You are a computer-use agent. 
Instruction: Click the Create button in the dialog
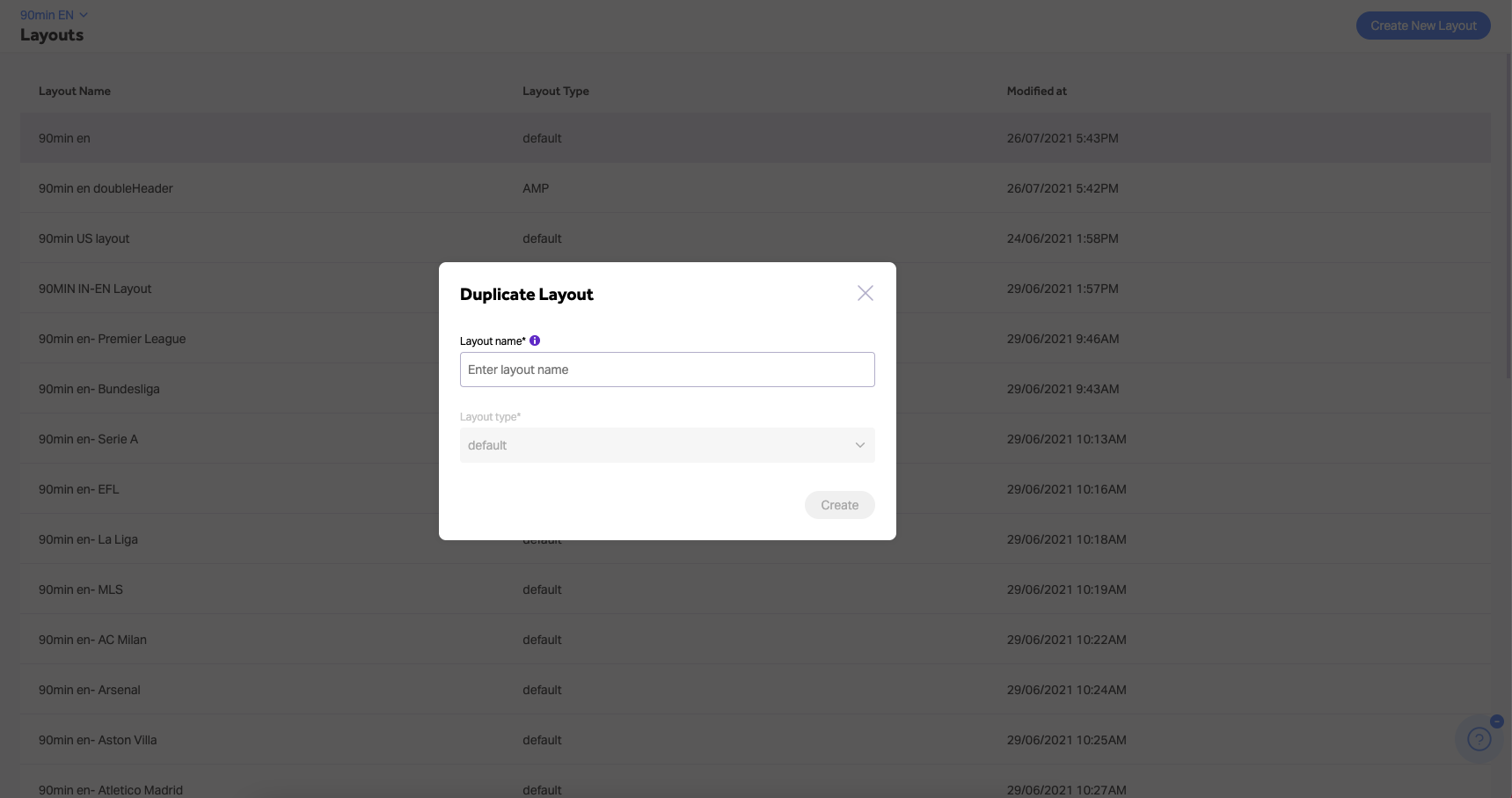point(840,505)
